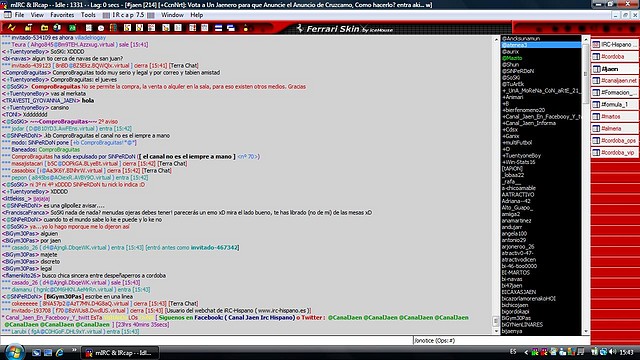640x360 pixels.
Task: Select user +Animari in the nick list
Action: pyautogui.click(x=513, y=97)
